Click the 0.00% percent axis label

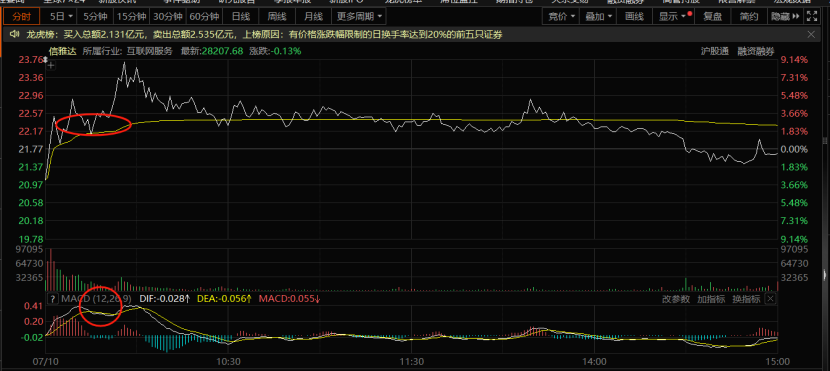click(x=795, y=149)
